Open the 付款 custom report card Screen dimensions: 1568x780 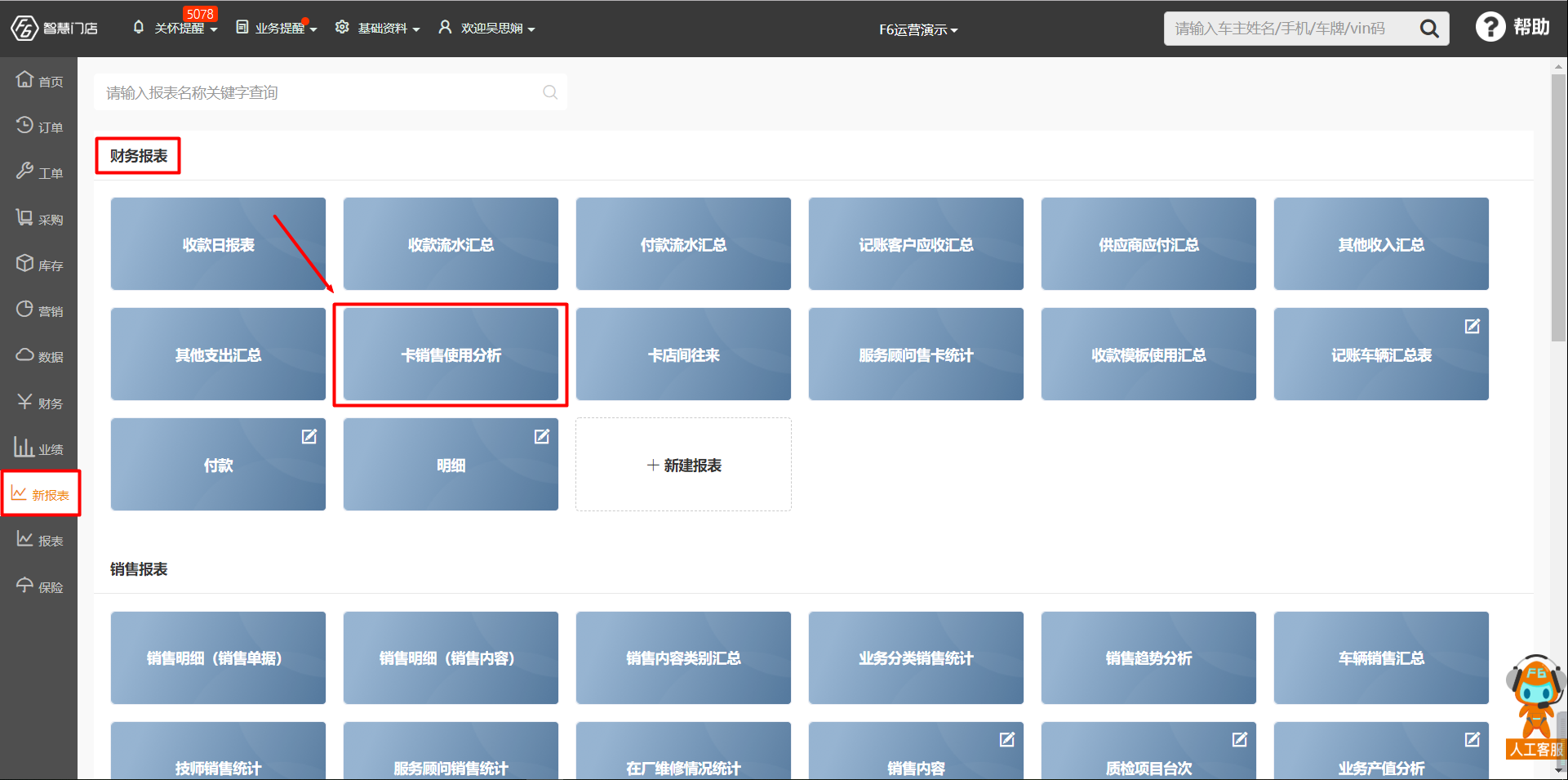tap(218, 464)
